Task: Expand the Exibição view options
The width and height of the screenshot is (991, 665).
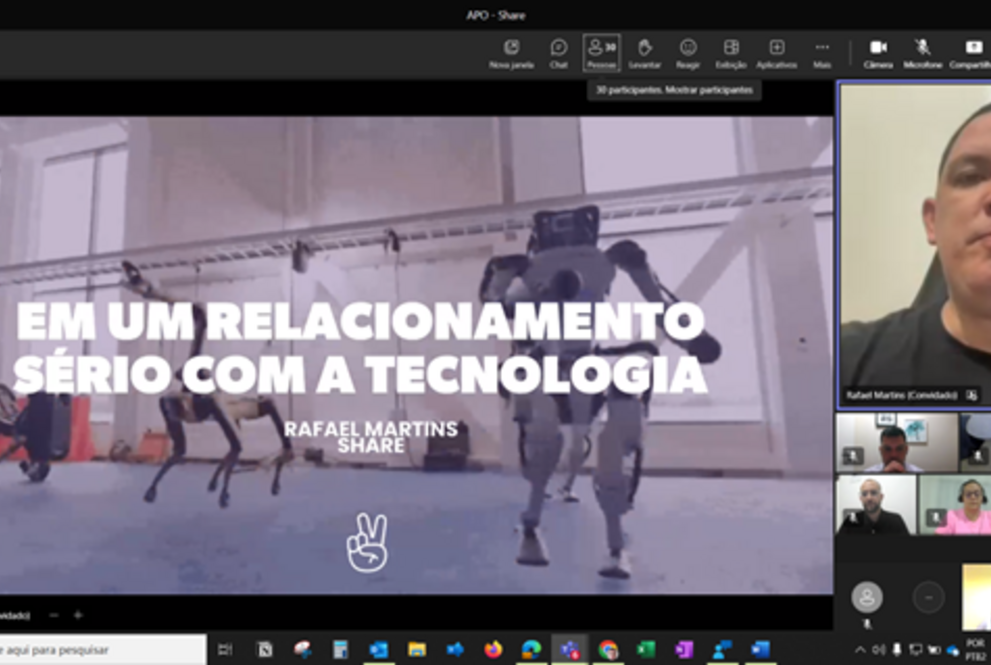Action: tap(731, 53)
